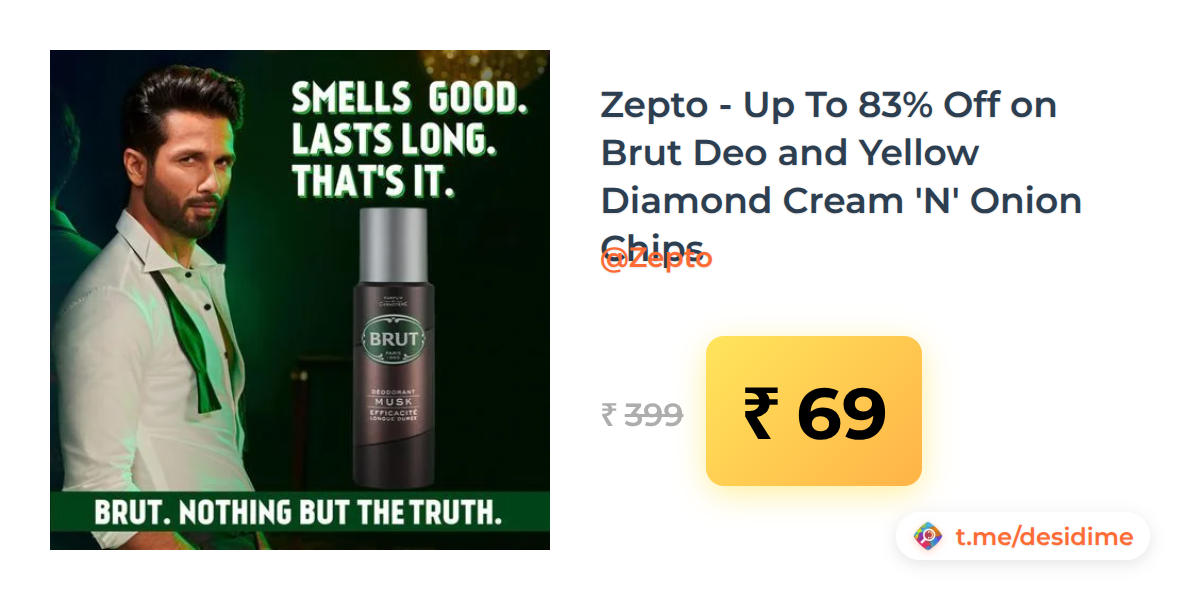The image size is (1200, 600).
Task: Open the t.me/desidime link
Action: (x=1044, y=537)
